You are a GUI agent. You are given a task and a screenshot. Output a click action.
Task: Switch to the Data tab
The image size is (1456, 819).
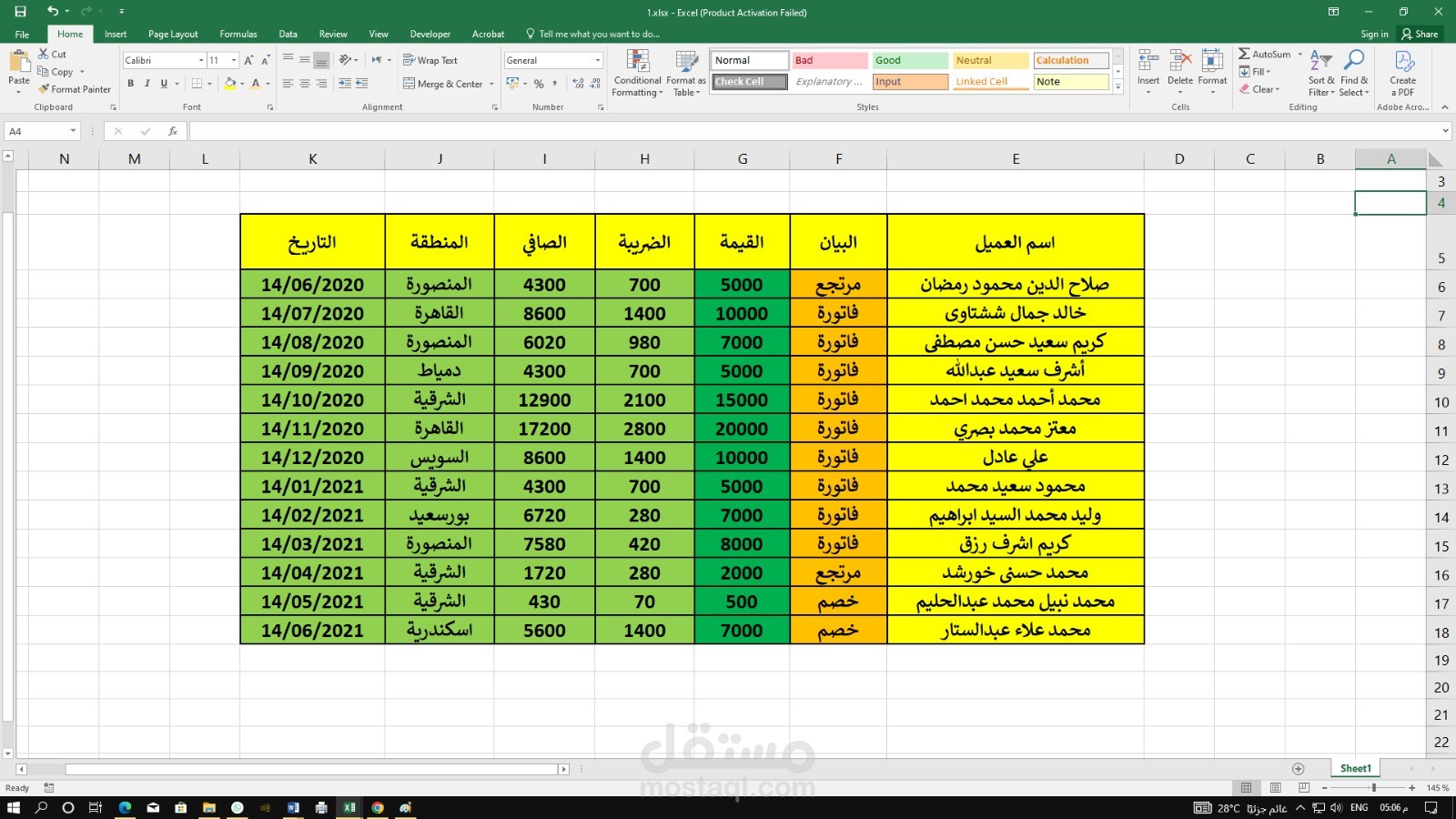[x=288, y=34]
